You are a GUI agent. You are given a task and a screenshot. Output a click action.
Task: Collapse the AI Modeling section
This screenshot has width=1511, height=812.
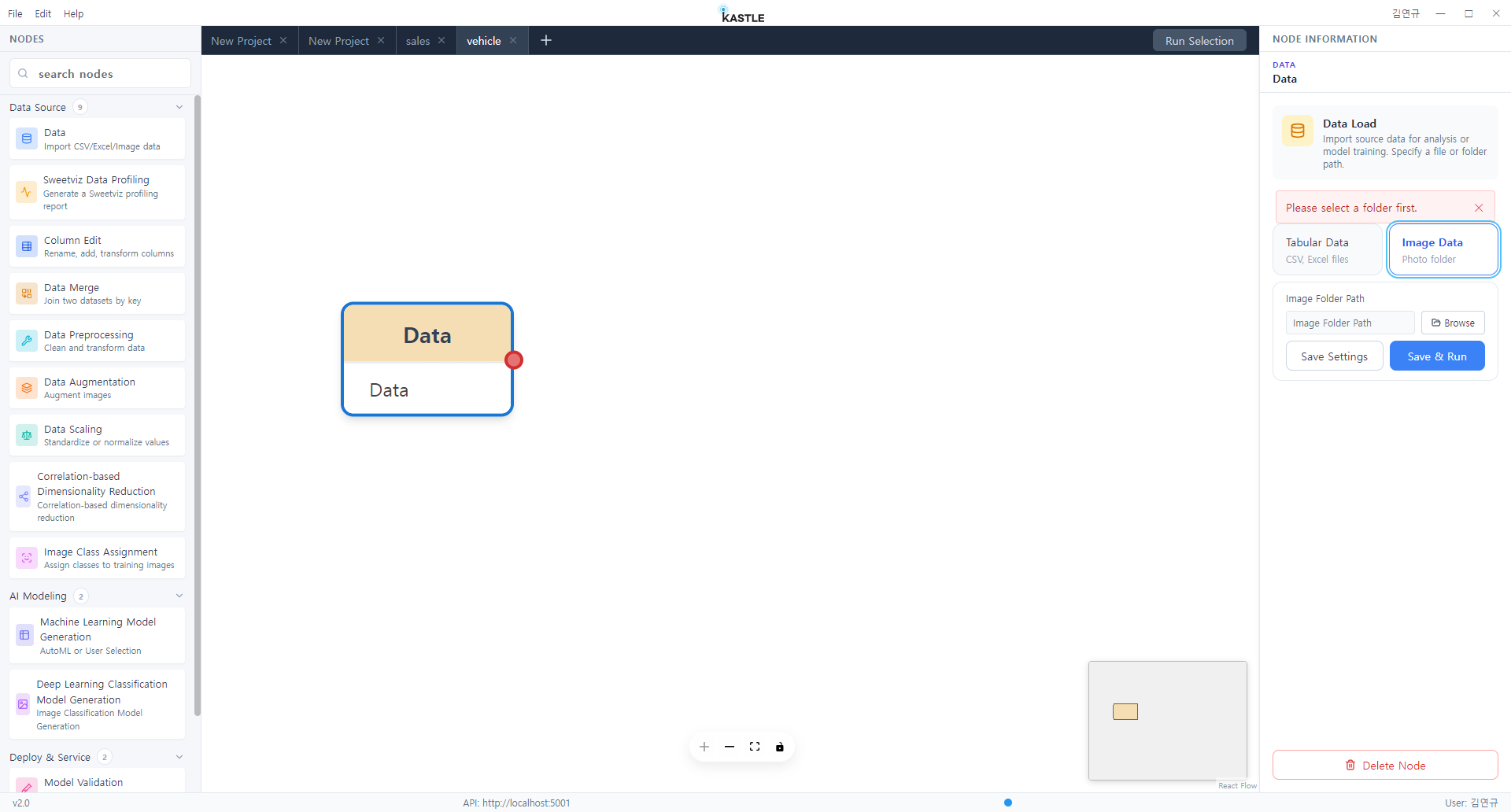point(179,596)
